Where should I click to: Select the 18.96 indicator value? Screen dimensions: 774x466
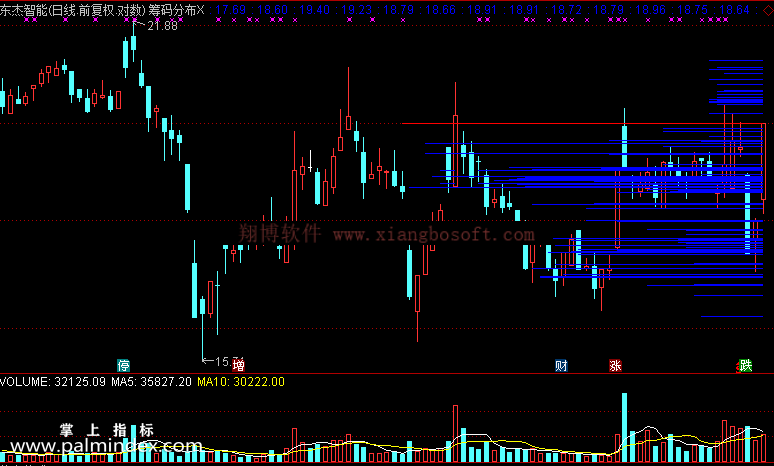(x=651, y=10)
